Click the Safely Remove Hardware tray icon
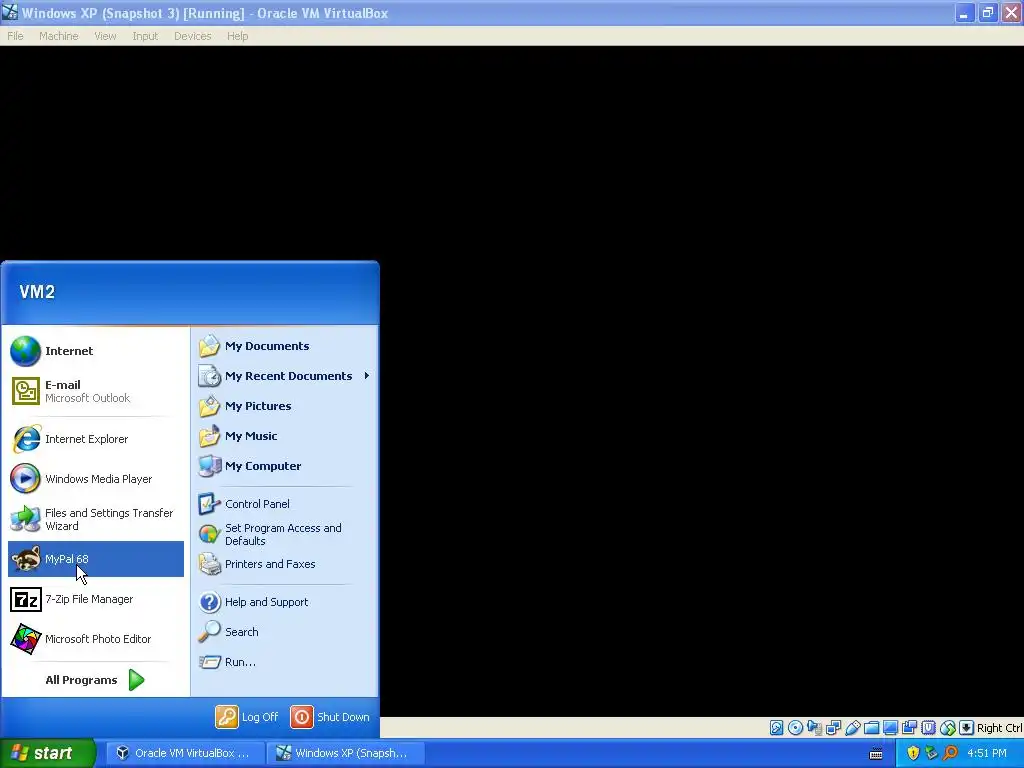Image resolution: width=1024 pixels, height=768 pixels. tap(931, 753)
